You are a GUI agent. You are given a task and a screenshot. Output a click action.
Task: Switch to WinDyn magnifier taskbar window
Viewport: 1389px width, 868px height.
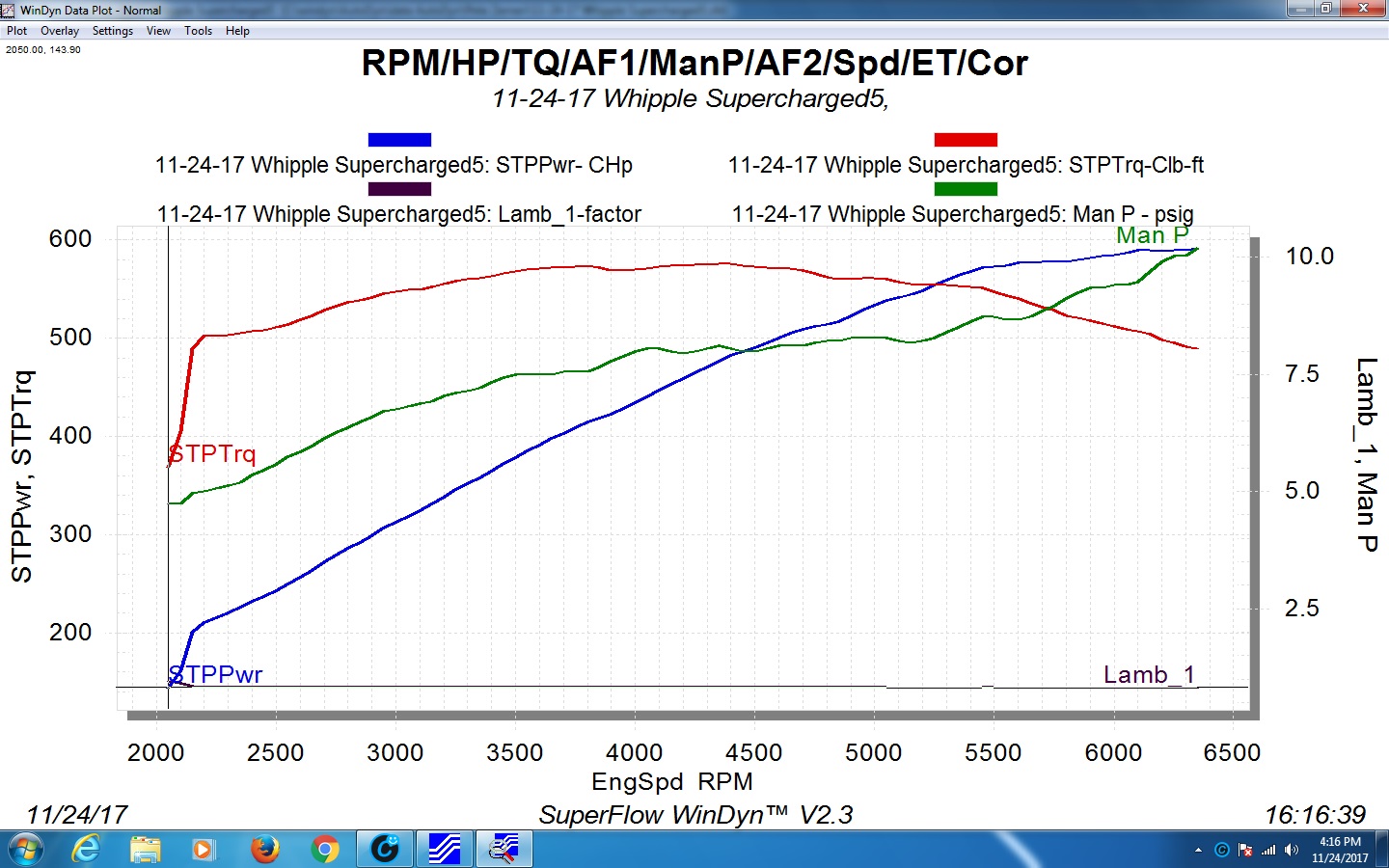click(x=504, y=850)
